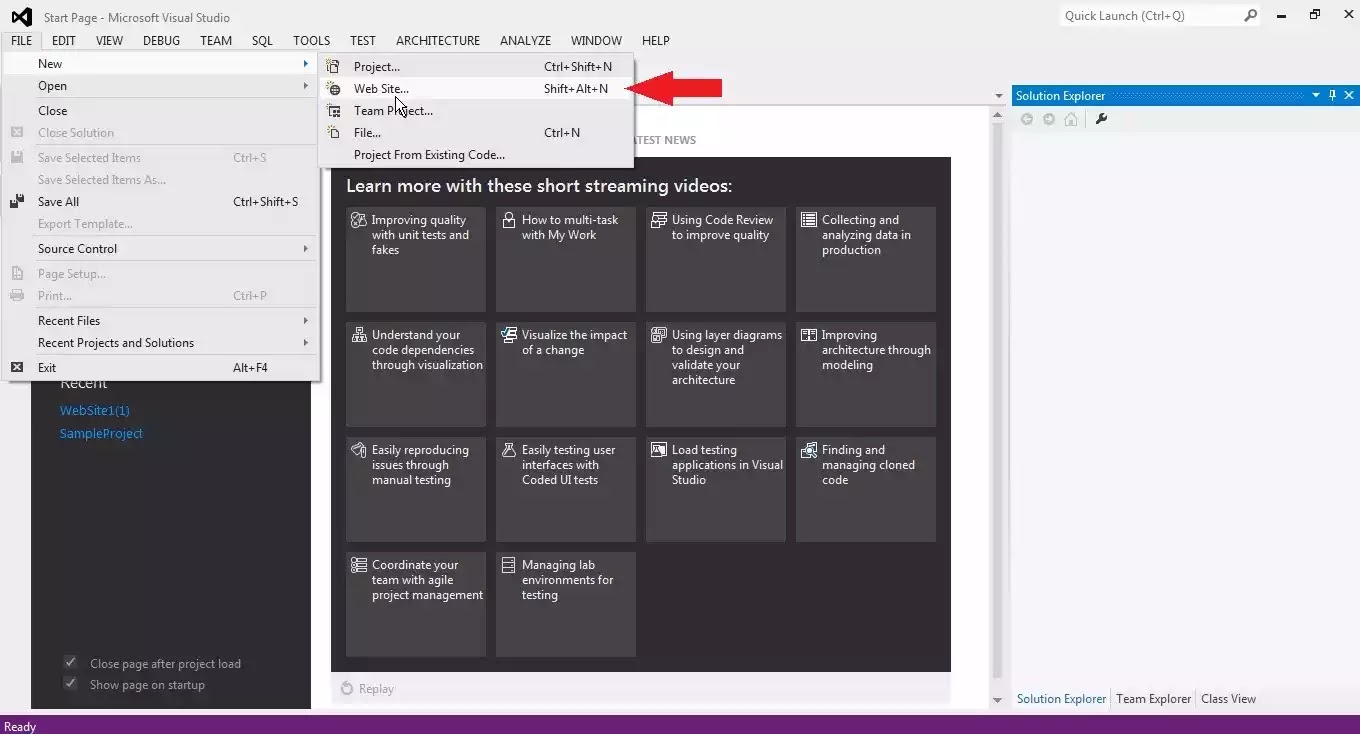Open video Visualize the impact of a change
Screen dimensions: 1360x734
[566, 374]
